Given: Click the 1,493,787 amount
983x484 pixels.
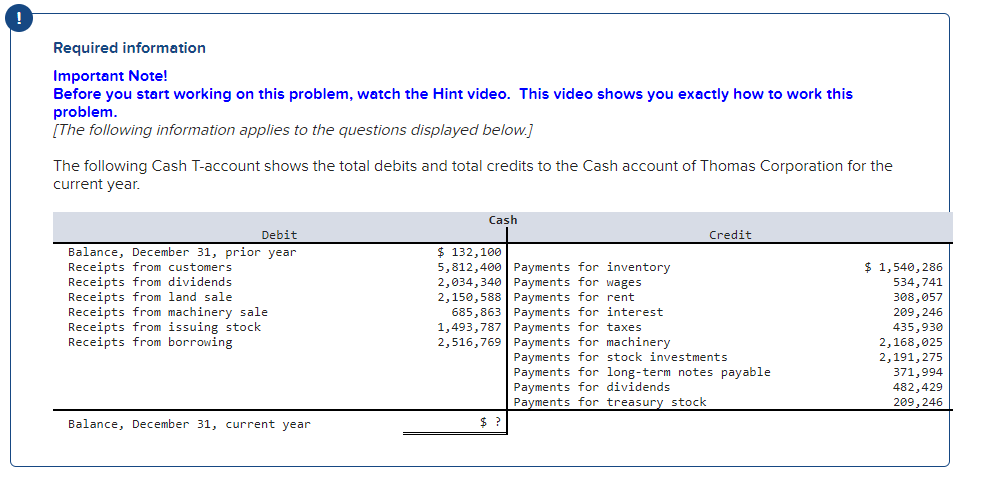Looking at the screenshot, I should tap(470, 327).
